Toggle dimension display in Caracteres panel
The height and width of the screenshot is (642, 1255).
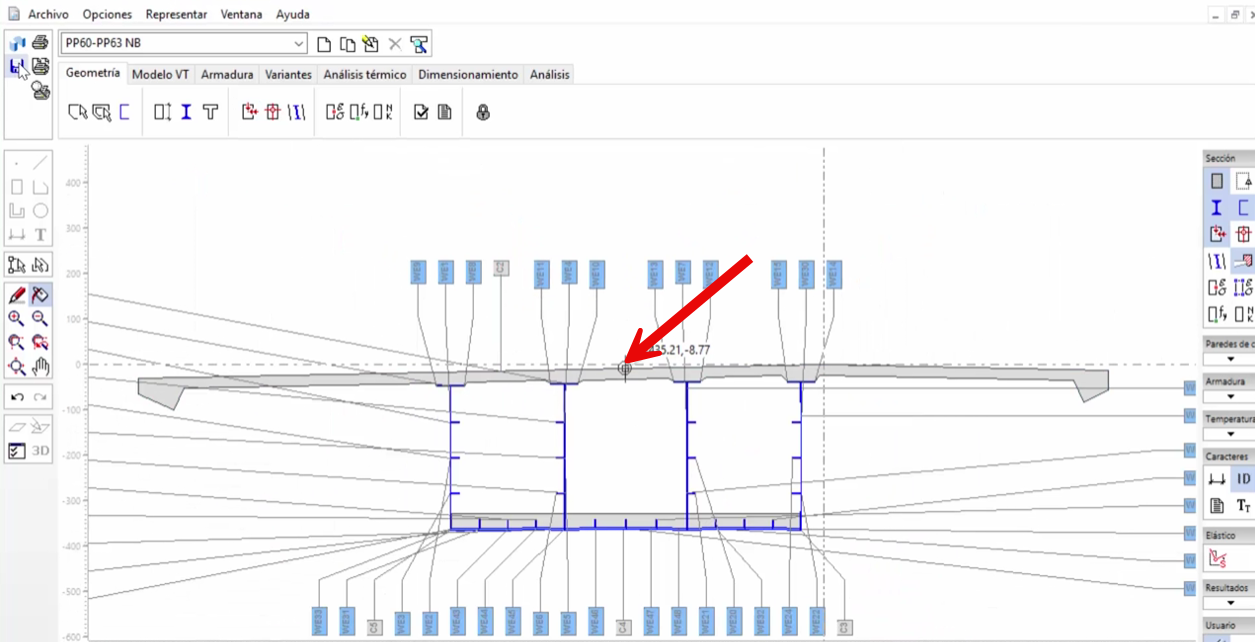click(1217, 479)
